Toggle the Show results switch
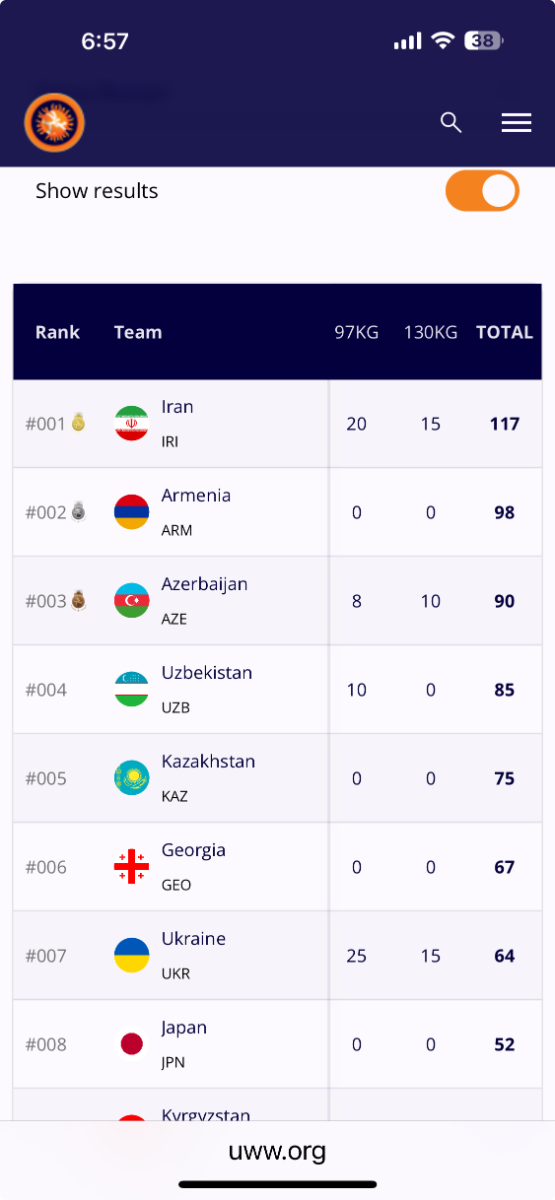555x1200 pixels. coord(482,191)
